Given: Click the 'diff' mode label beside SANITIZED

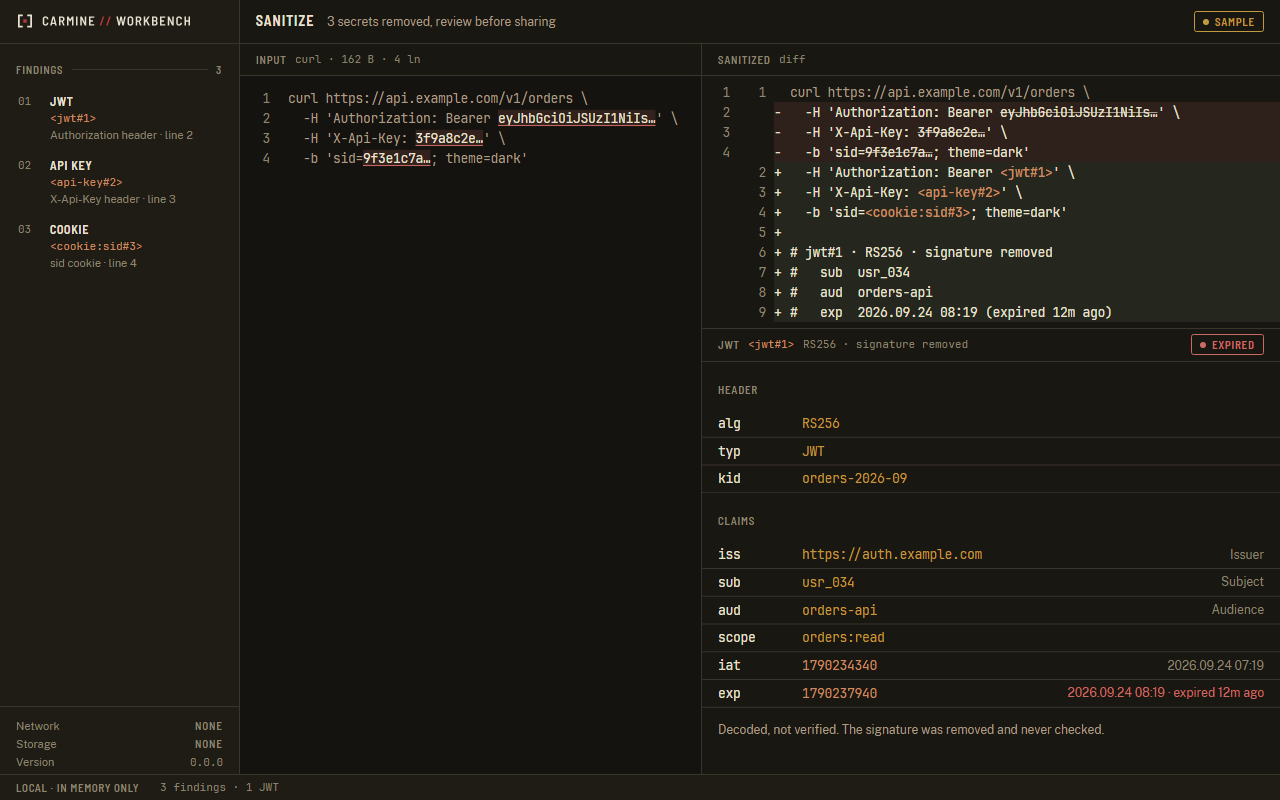Looking at the screenshot, I should click(x=792, y=60).
